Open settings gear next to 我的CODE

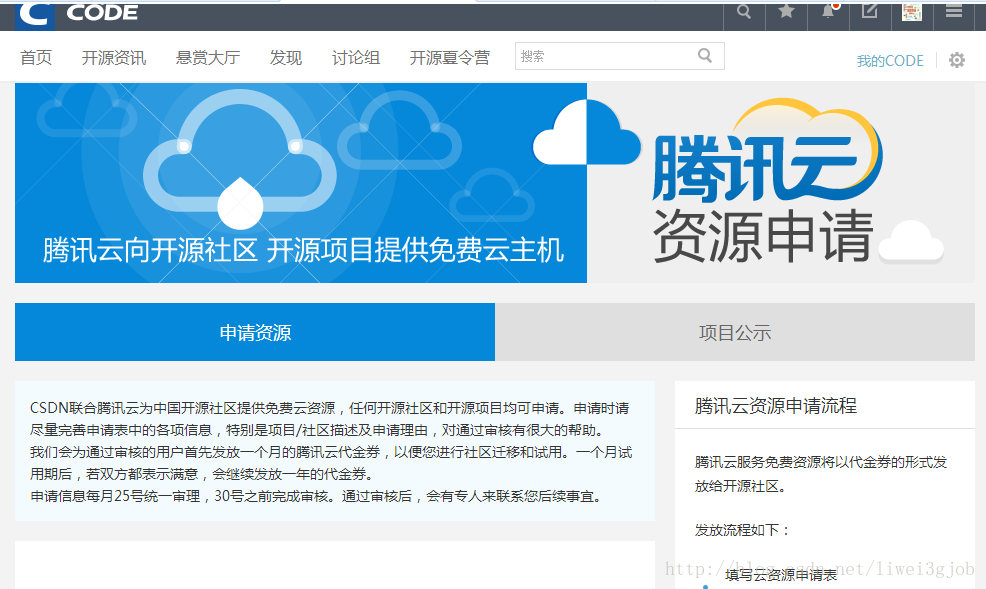click(956, 60)
